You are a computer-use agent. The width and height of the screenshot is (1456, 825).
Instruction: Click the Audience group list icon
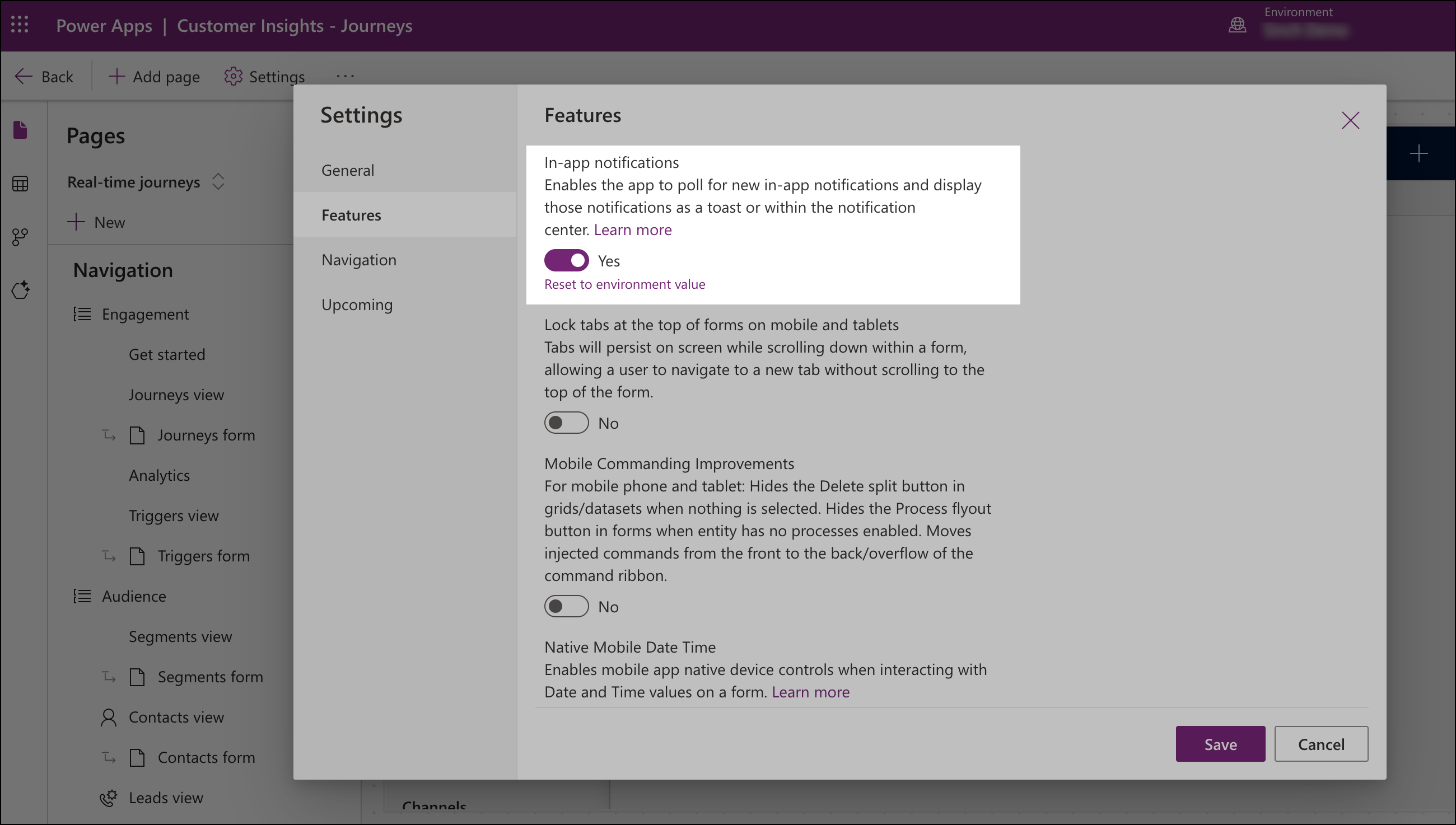pos(82,596)
